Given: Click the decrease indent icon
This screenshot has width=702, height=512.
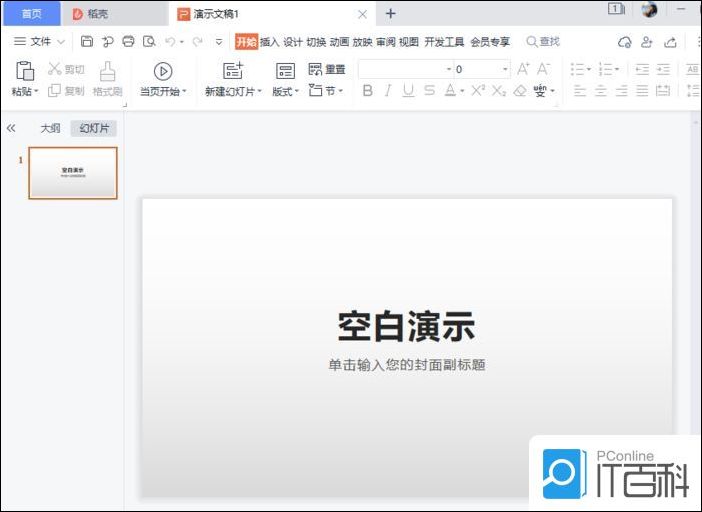Looking at the screenshot, I should pyautogui.click(x=642, y=69).
